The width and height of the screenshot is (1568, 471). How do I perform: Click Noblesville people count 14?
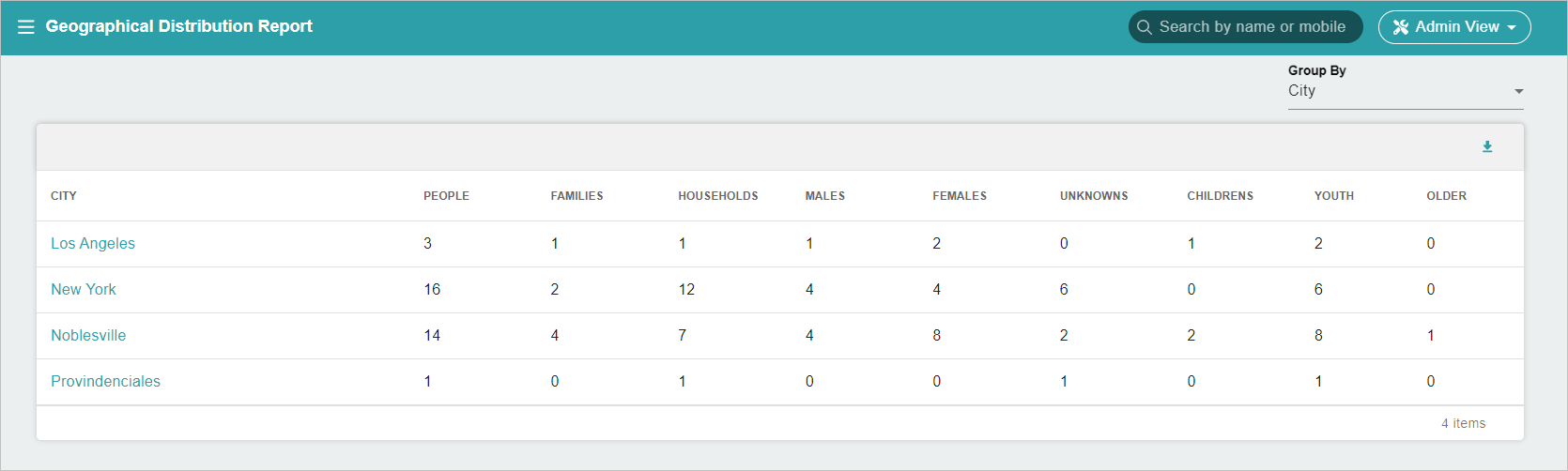[432, 335]
